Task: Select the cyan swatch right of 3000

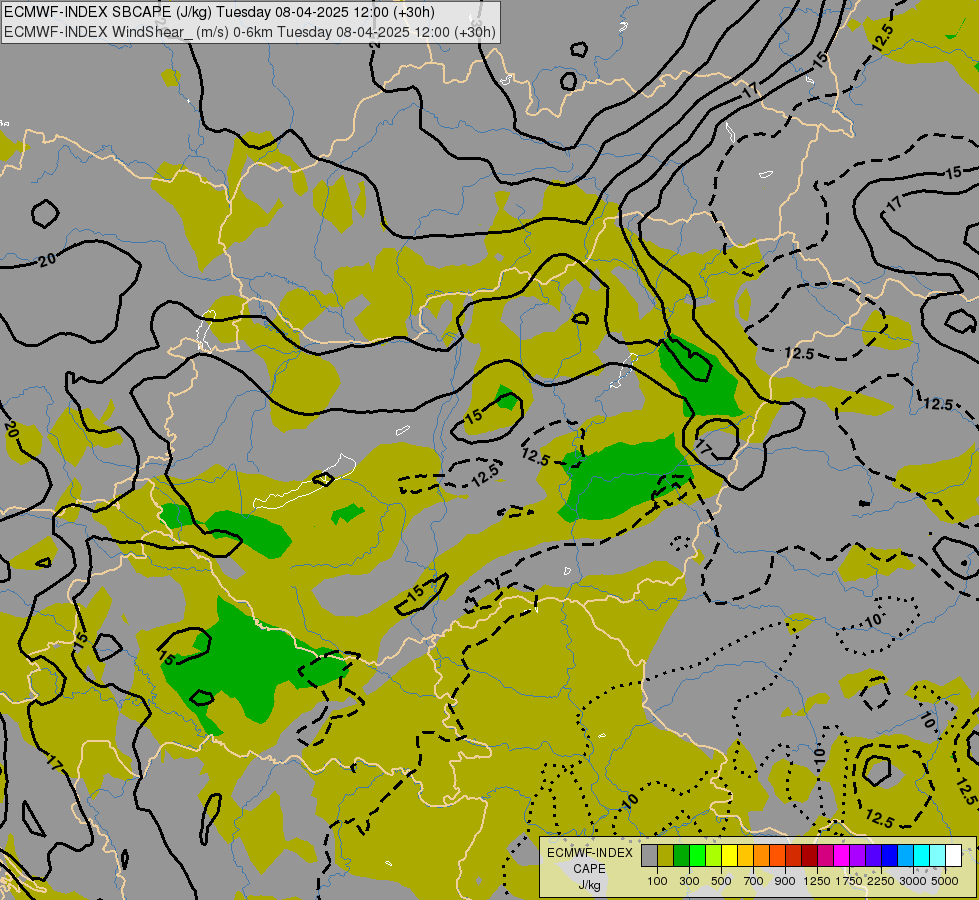Action: [x=922, y=856]
